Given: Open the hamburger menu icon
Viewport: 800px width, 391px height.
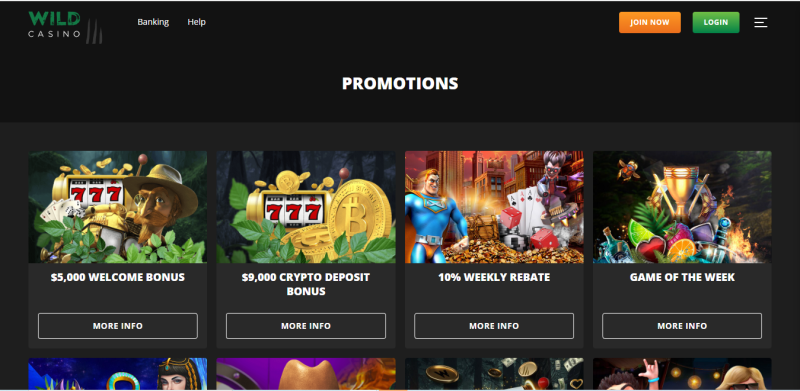Looking at the screenshot, I should click(761, 22).
